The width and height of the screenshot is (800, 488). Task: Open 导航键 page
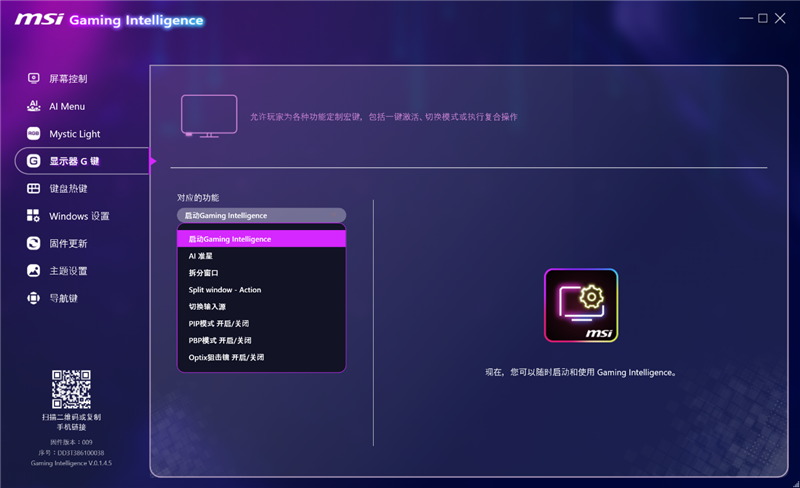[x=63, y=298]
